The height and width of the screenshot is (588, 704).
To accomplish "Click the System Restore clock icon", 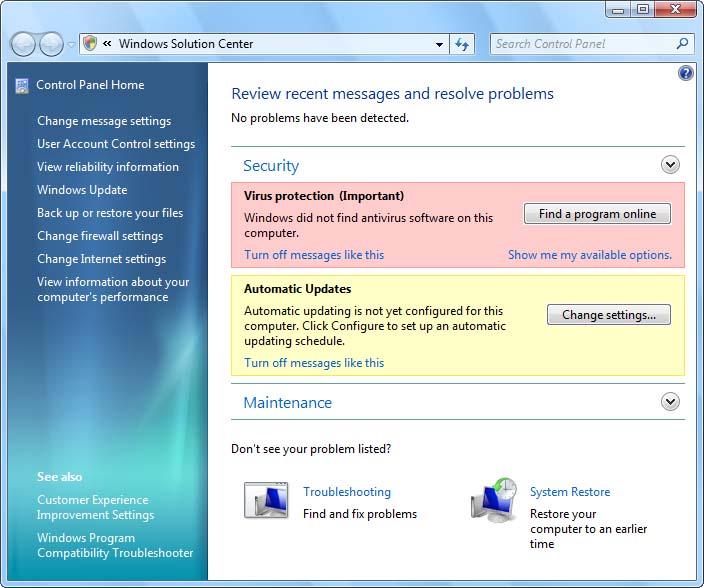I will pyautogui.click(x=494, y=500).
